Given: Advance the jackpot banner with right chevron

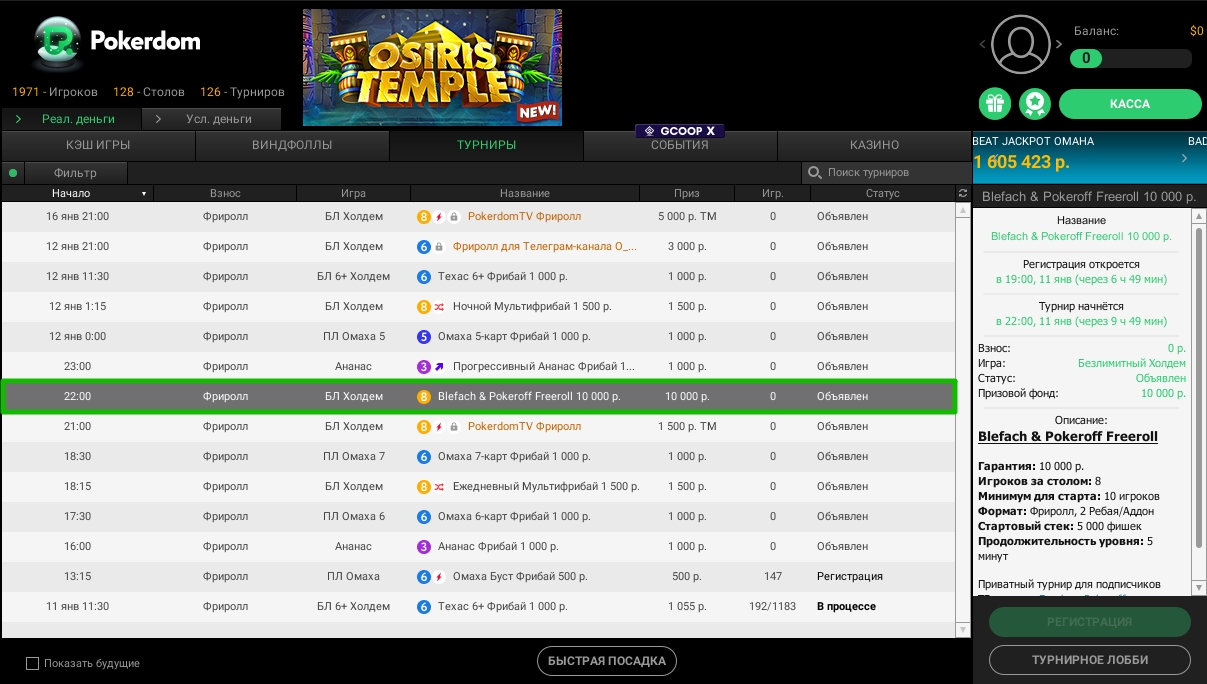Looking at the screenshot, I should [1185, 158].
